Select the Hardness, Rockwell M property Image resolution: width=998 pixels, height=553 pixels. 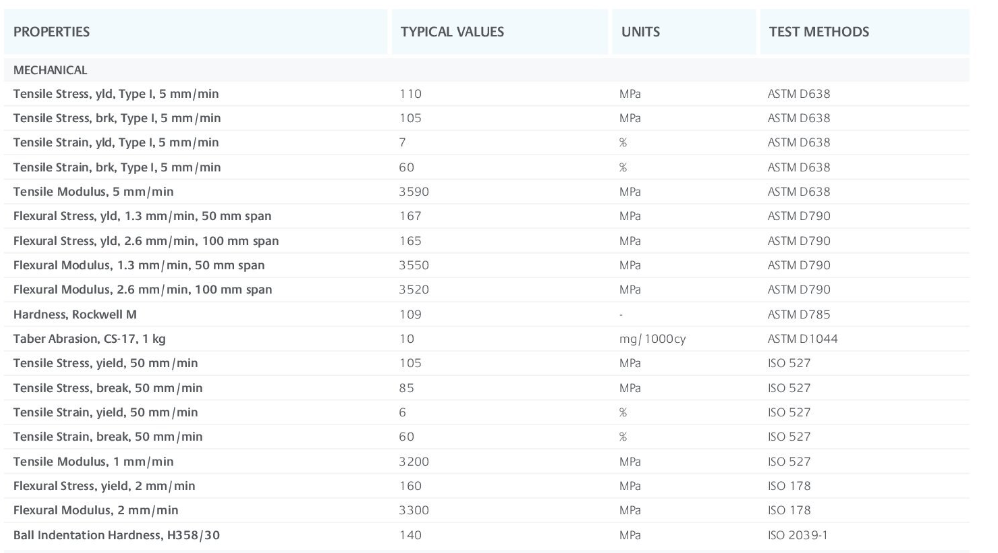tap(74, 315)
